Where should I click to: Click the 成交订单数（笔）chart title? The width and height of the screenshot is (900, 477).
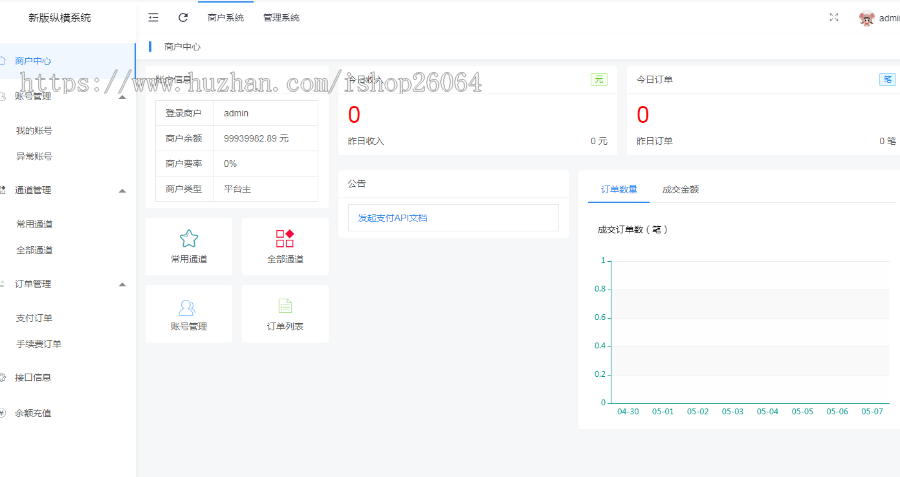click(x=633, y=229)
